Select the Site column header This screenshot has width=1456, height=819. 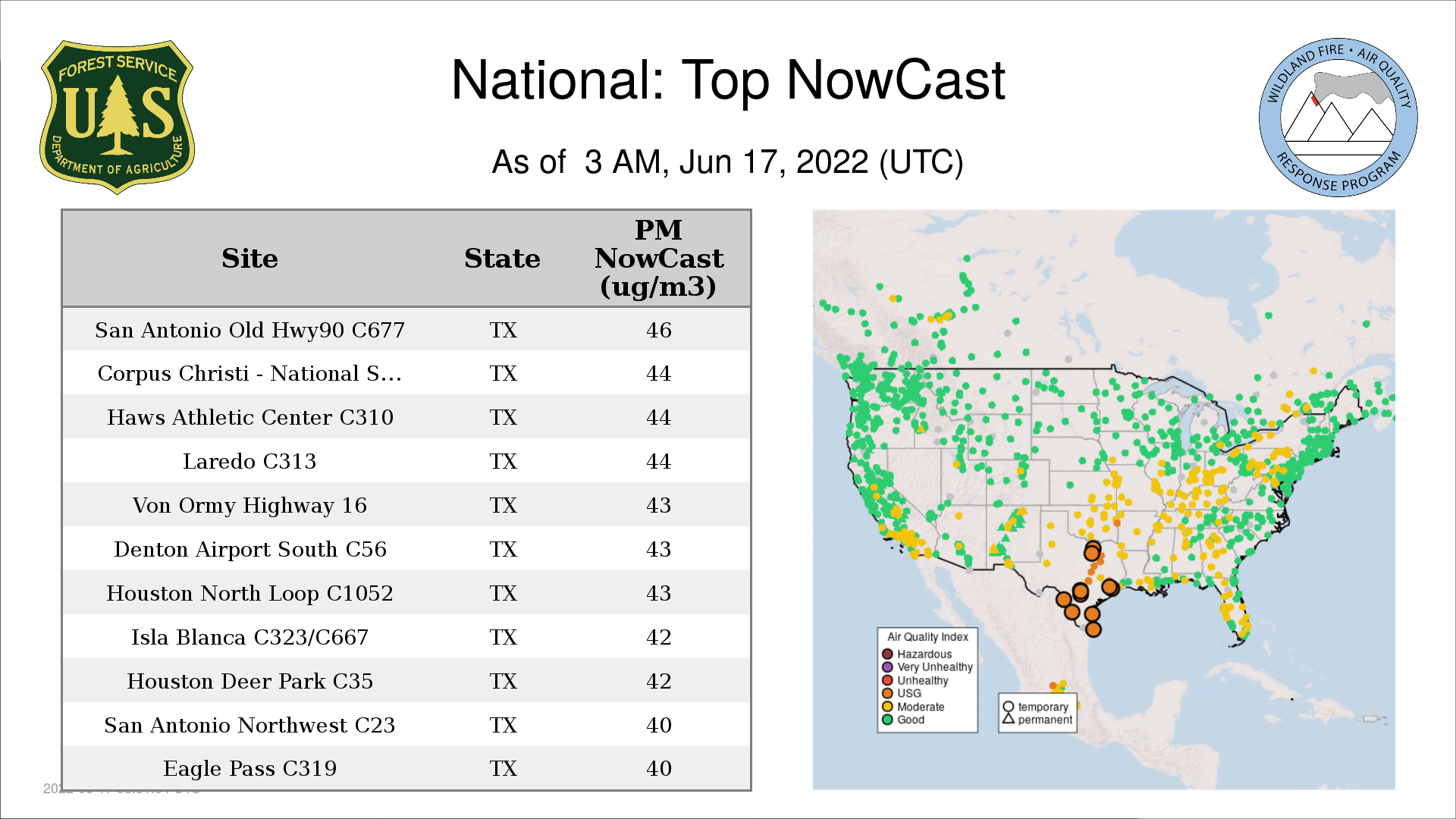(x=249, y=259)
